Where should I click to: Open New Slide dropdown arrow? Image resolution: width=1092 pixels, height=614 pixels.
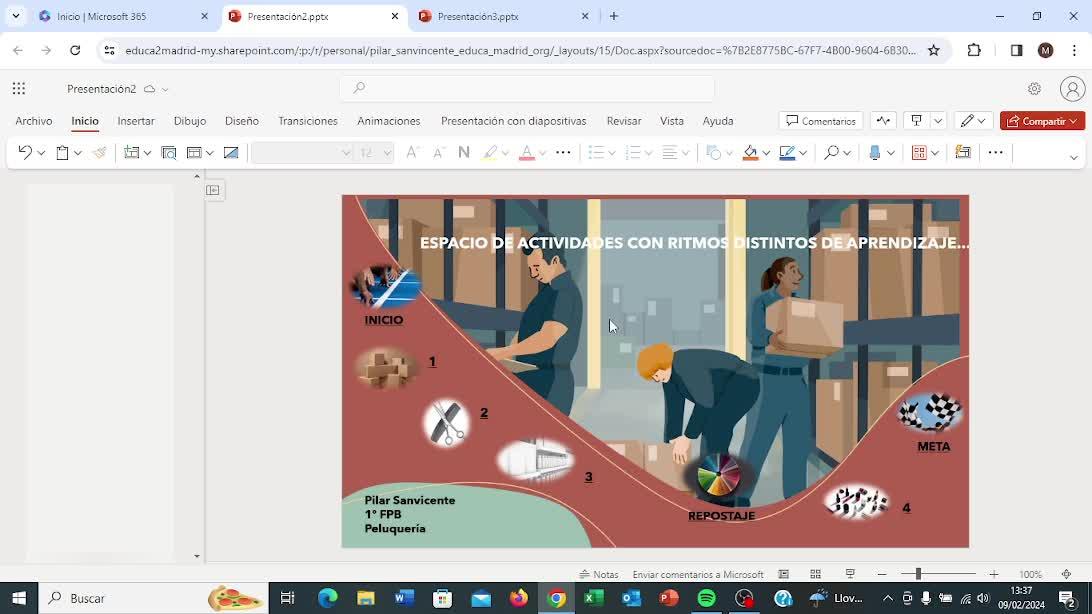[147, 153]
